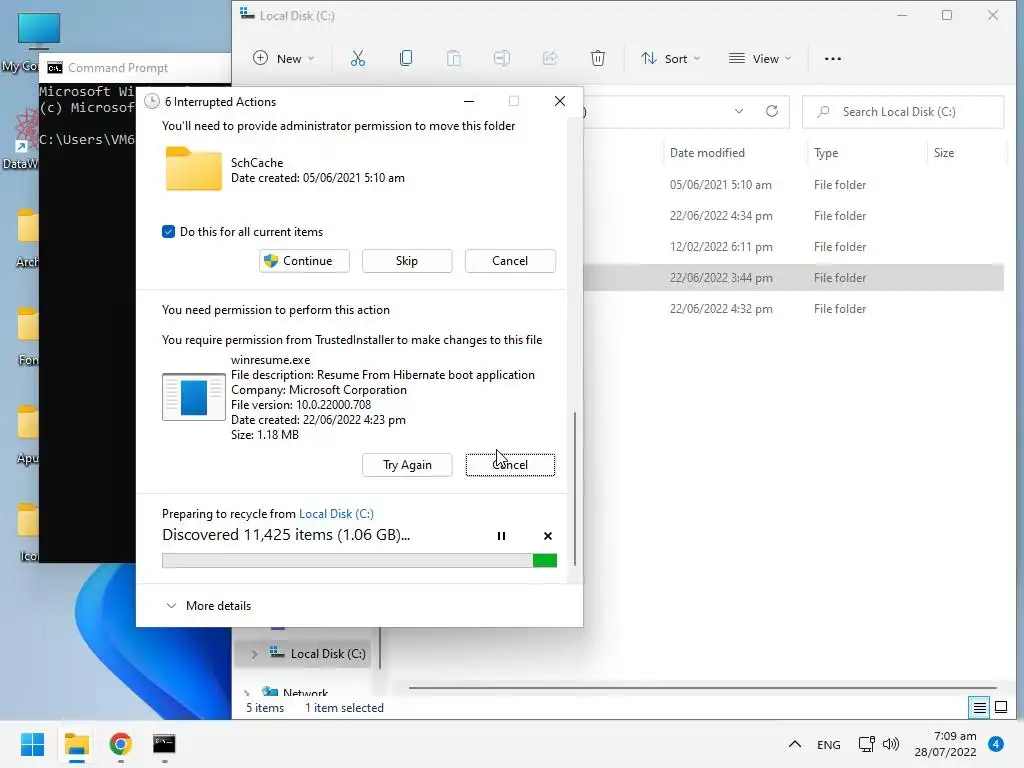The image size is (1024, 768).
Task: Expand the Network tree node chevron
Action: point(247,692)
